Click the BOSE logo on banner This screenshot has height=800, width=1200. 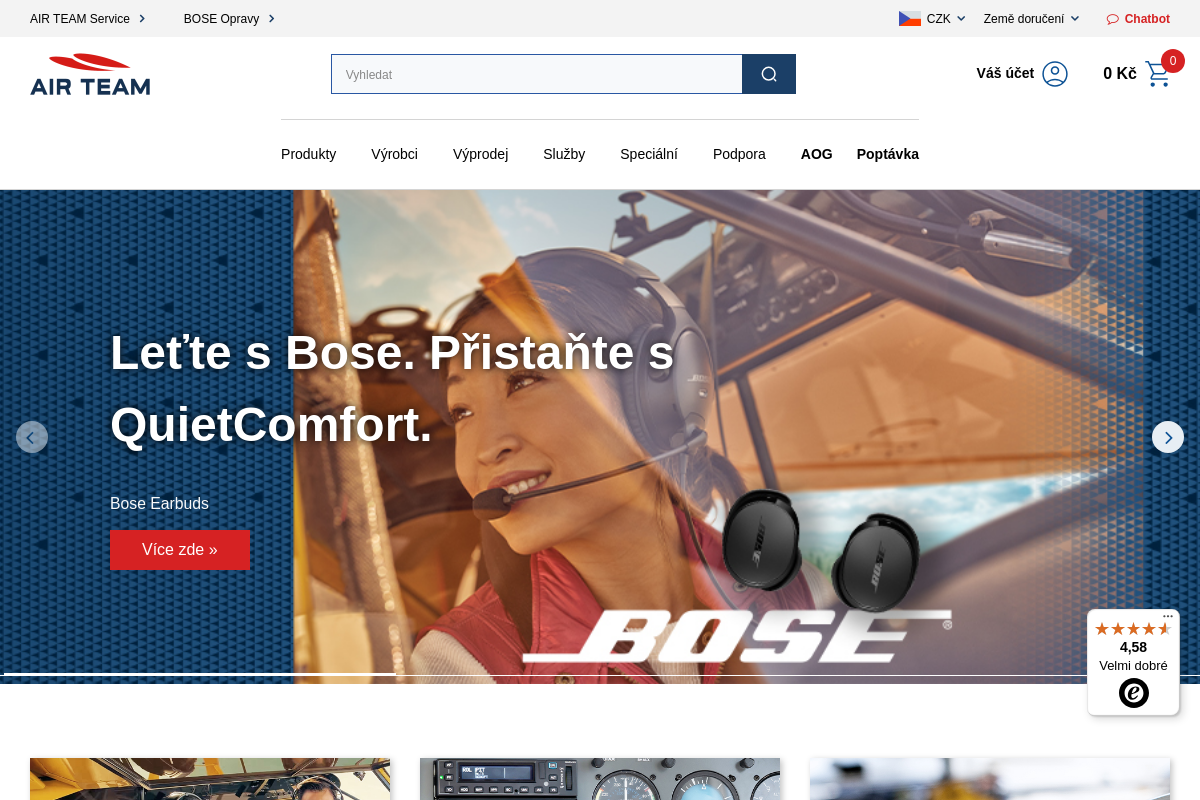tap(737, 635)
